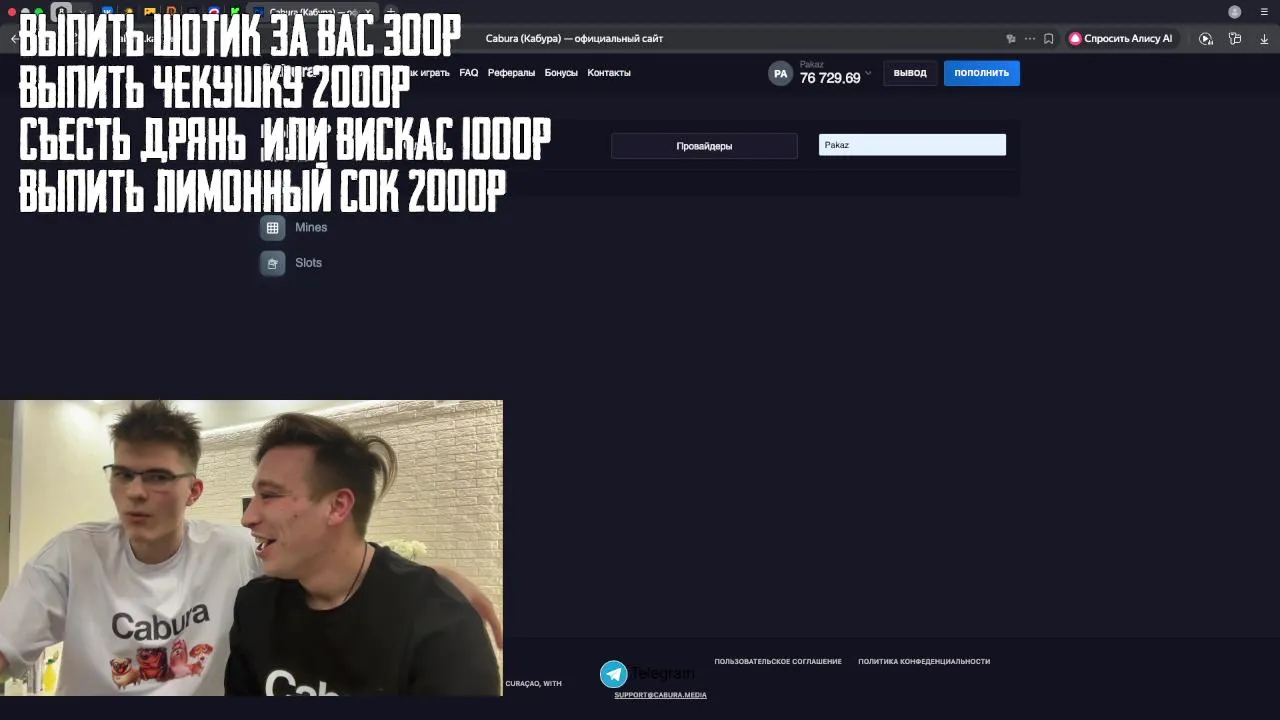Viewport: 1280px width, 720px height.
Task: Open a new browser tab
Action: point(391,12)
